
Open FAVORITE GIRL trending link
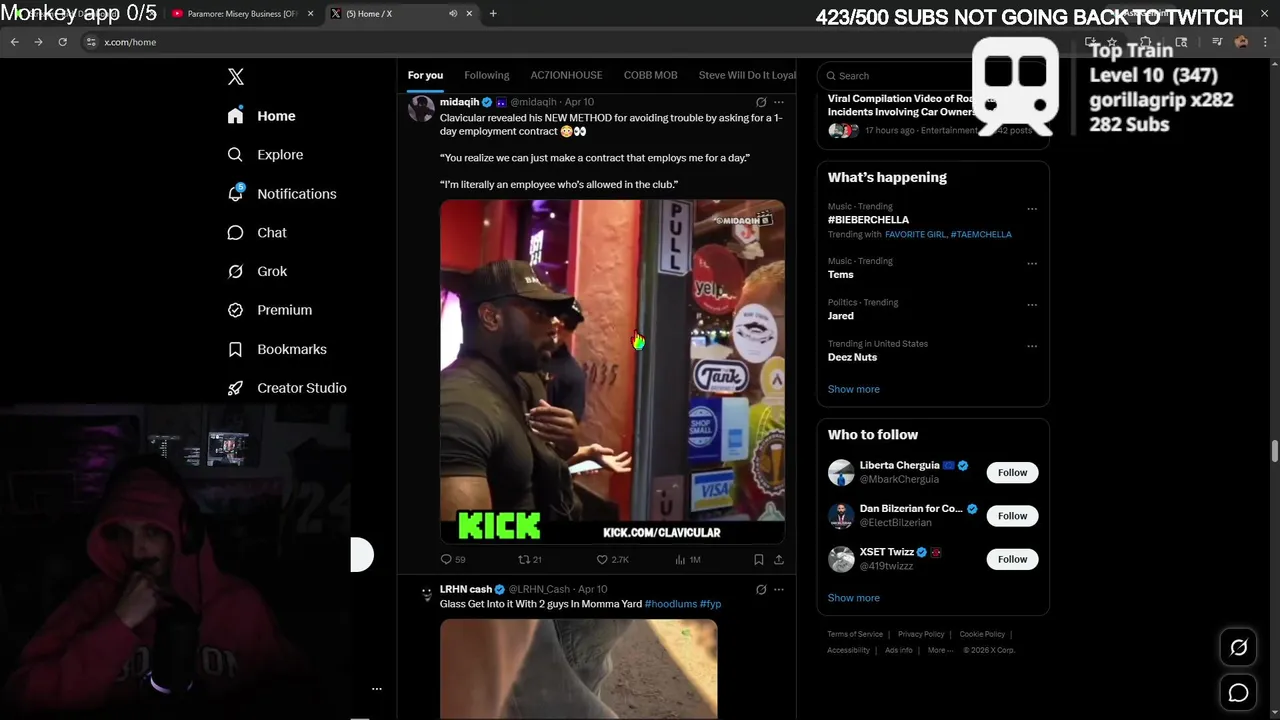pos(915,234)
